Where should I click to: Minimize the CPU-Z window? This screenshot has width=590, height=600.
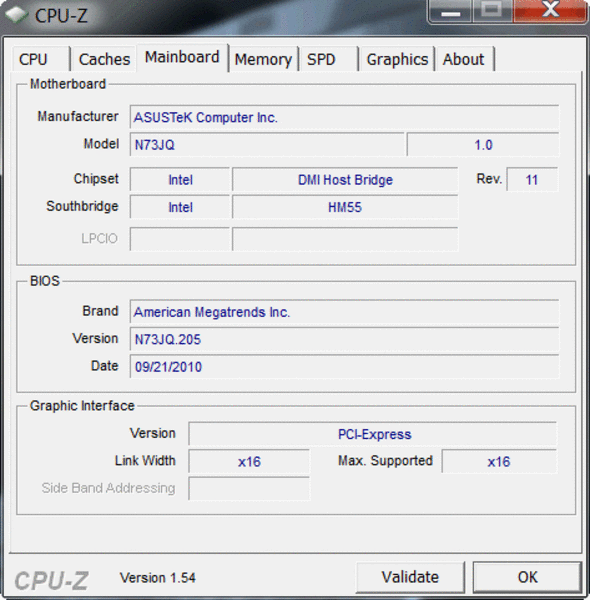[x=450, y=11]
